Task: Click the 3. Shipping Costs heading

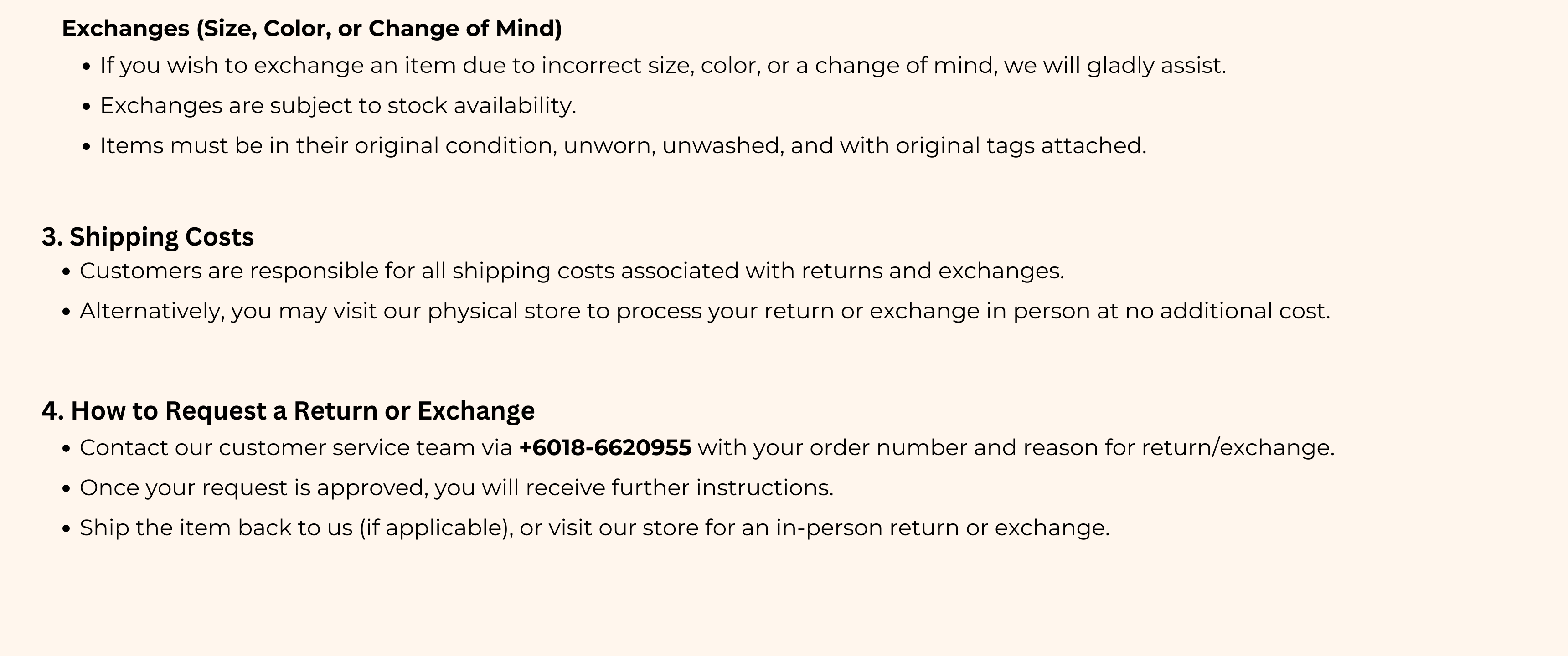Action: pos(147,237)
